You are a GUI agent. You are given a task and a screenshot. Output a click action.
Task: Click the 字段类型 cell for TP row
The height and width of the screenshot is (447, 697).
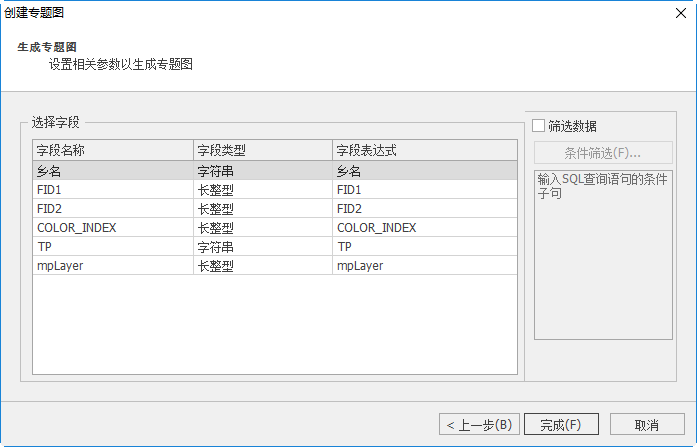[262, 246]
